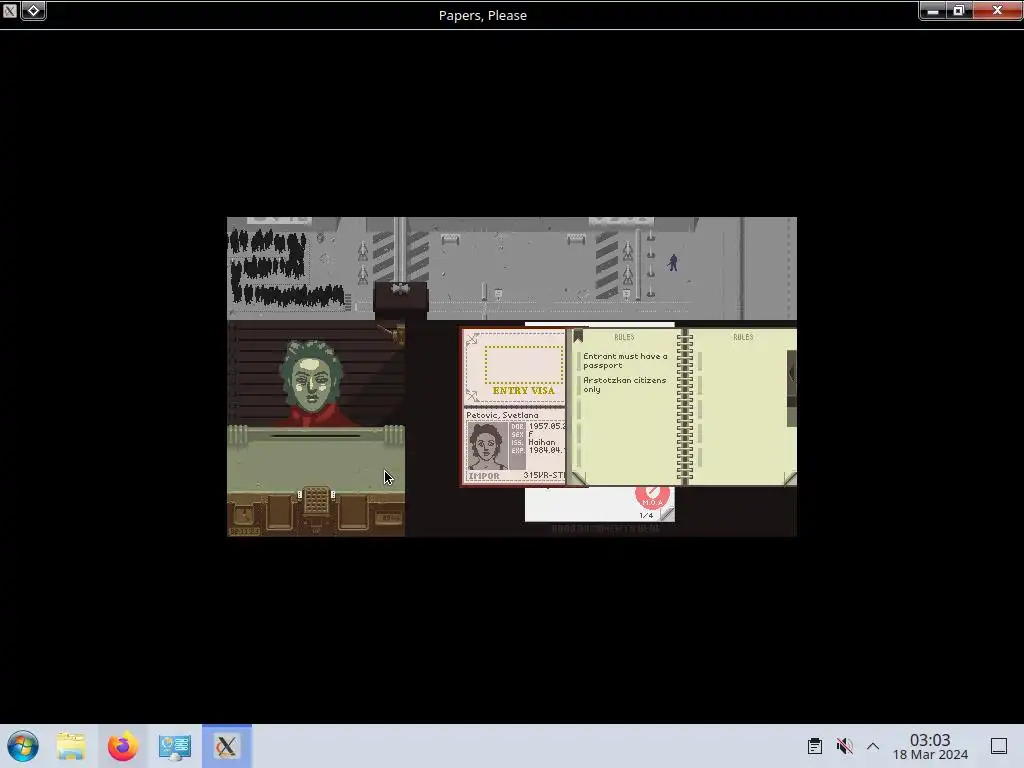The height and width of the screenshot is (768, 1024).
Task: Click the document slot on the counter
Action: (315, 436)
